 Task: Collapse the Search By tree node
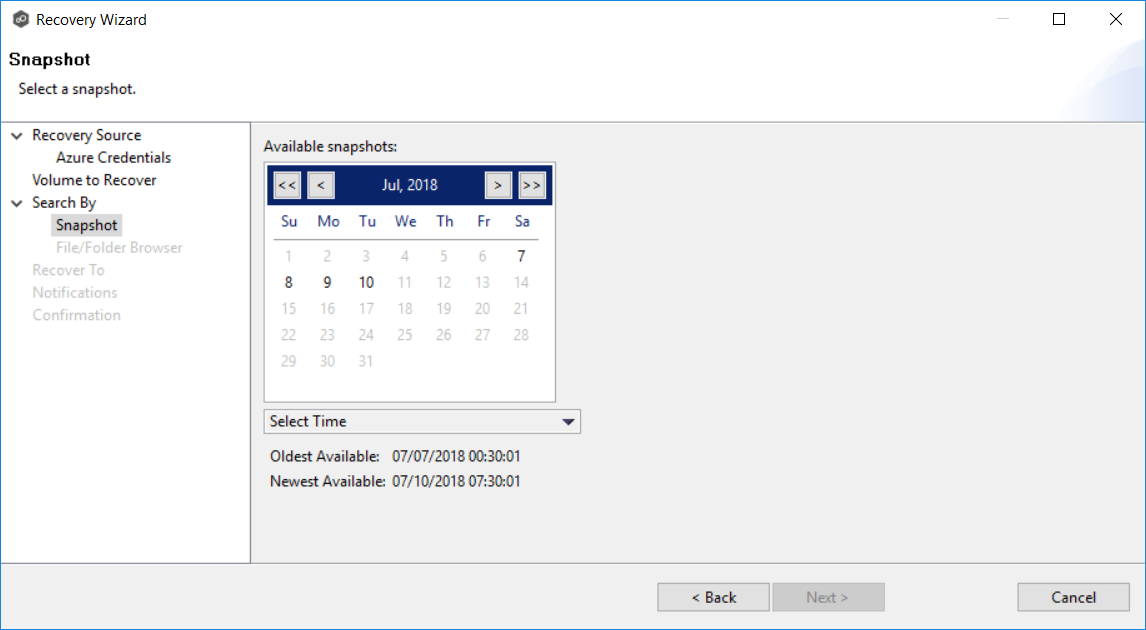coord(17,203)
